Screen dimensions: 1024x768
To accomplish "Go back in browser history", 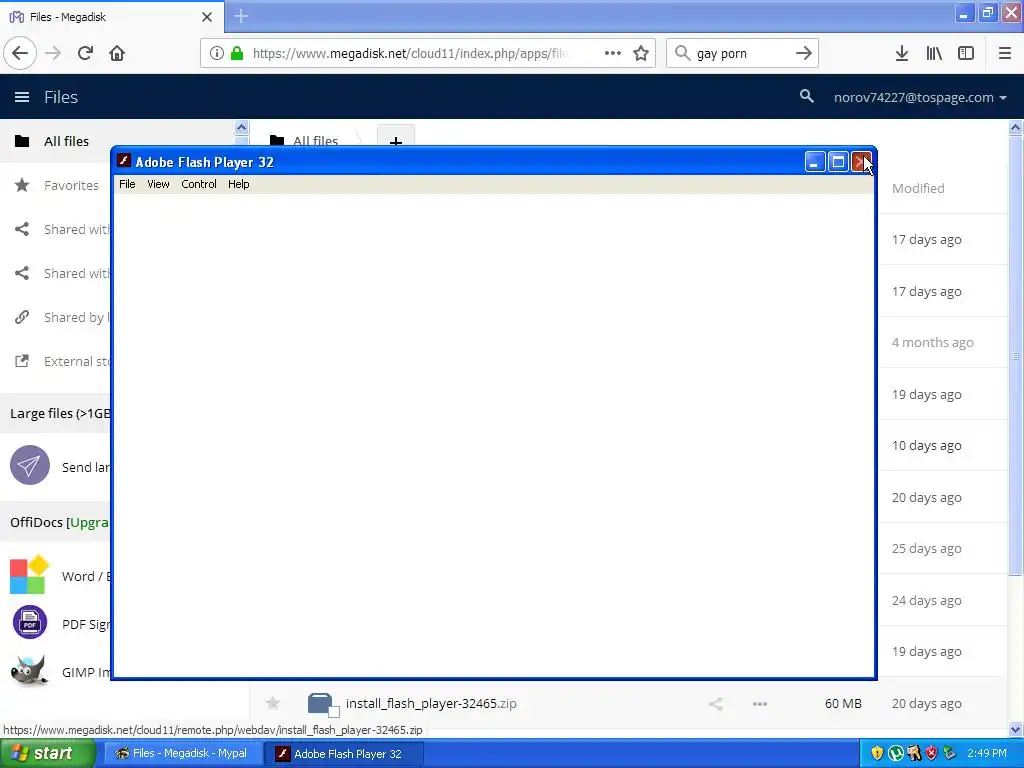I will pyautogui.click(x=20, y=53).
